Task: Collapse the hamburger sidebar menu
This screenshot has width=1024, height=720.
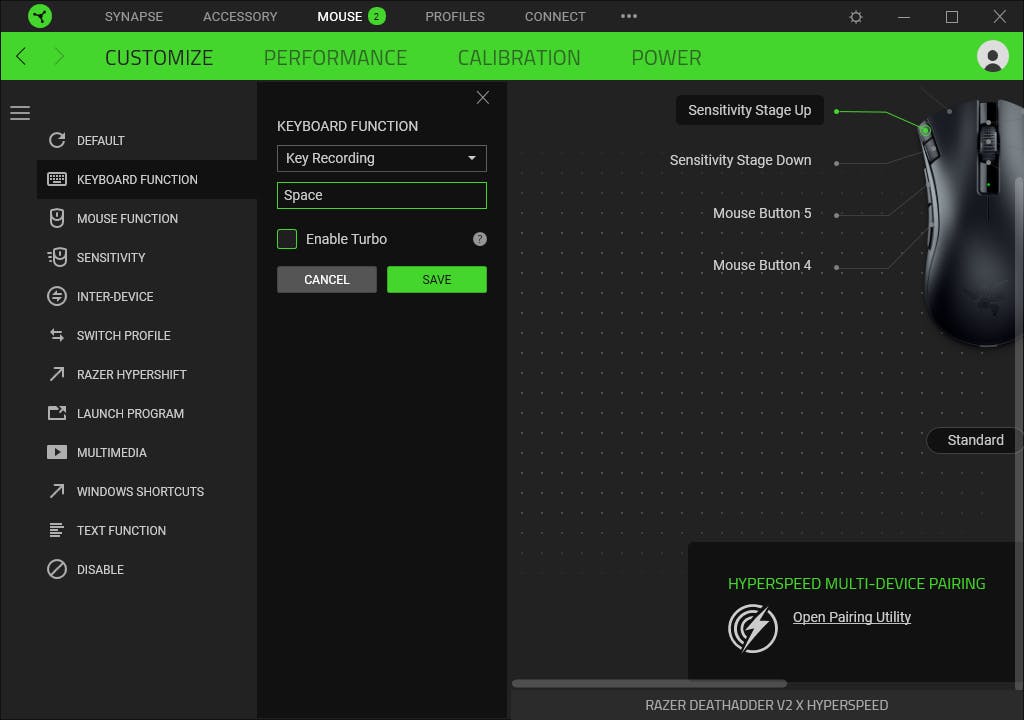Action: [20, 113]
